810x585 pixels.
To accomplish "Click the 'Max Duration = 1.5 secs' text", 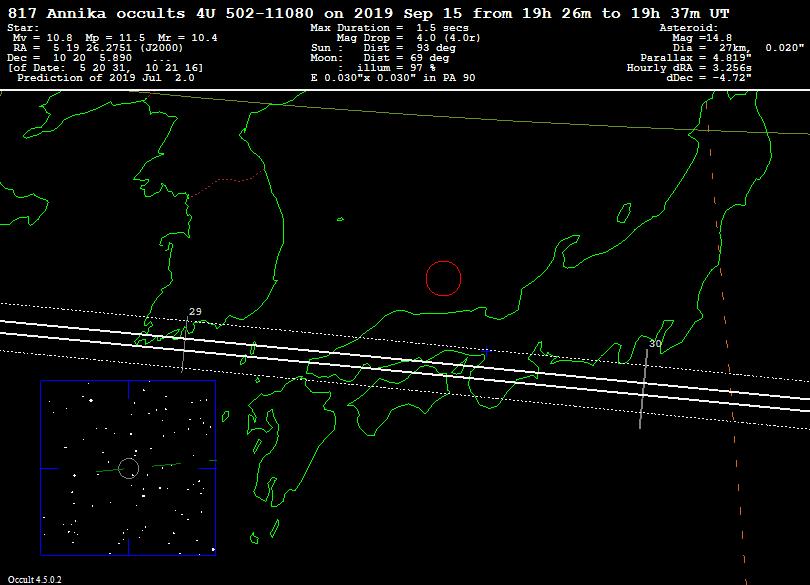I will click(x=390, y=27).
